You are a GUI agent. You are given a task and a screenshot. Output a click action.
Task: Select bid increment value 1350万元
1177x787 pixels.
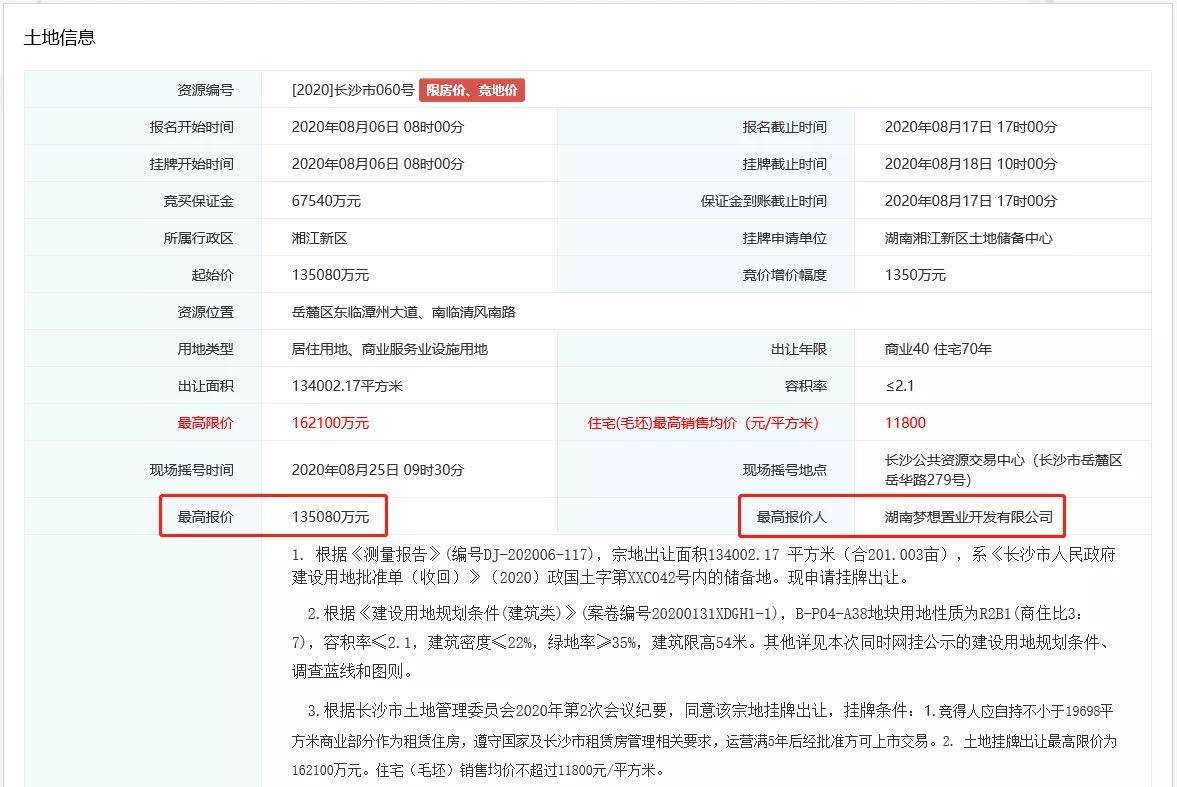915,275
